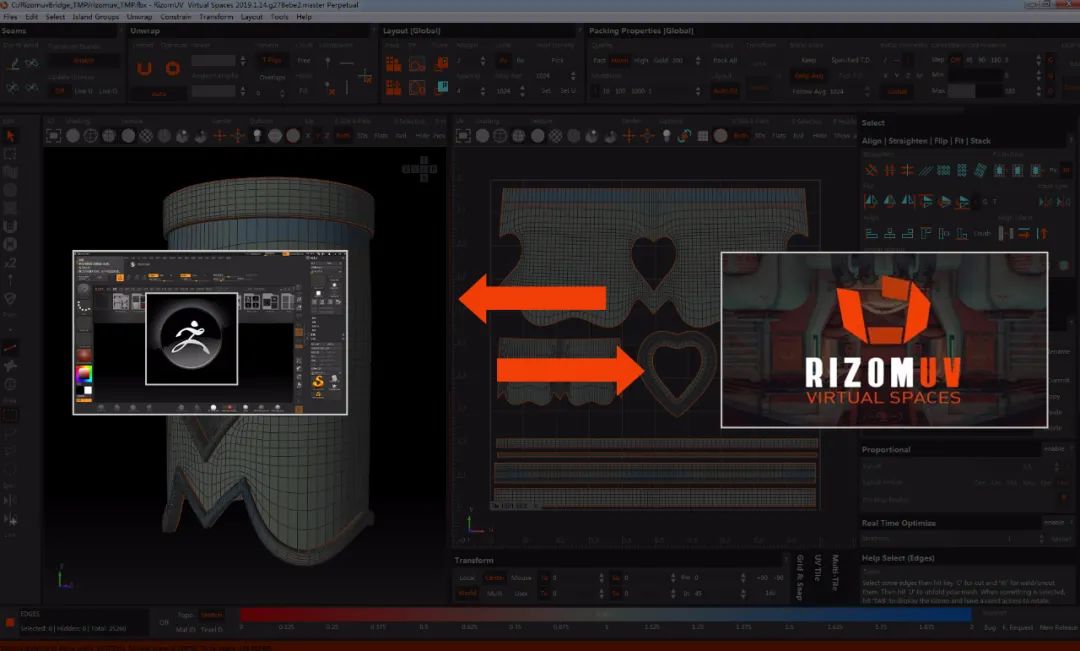Click the teal grid rectangularize icon in Align panel

tap(944, 170)
